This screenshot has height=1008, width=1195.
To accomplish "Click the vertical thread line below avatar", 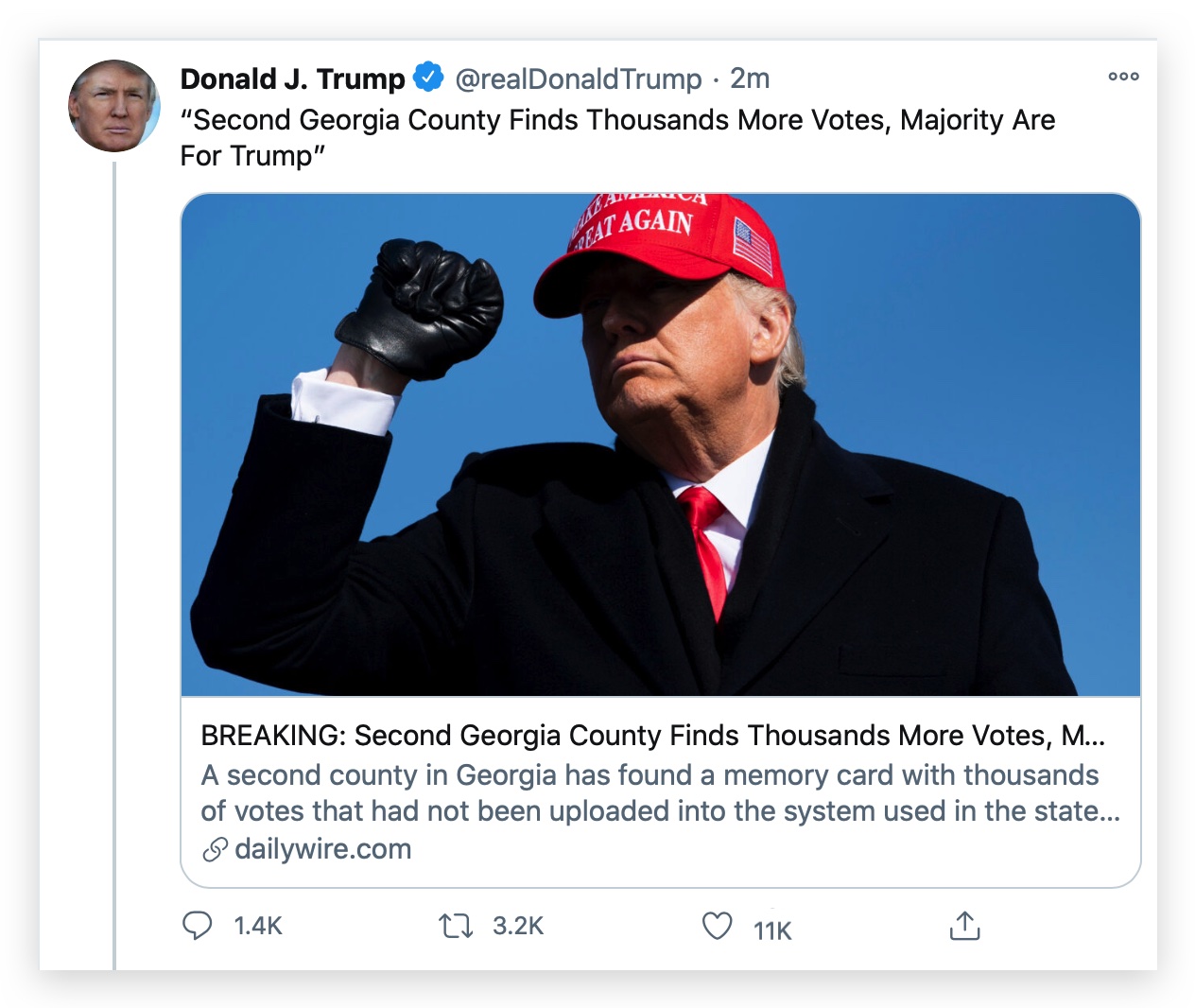I will point(114,567).
